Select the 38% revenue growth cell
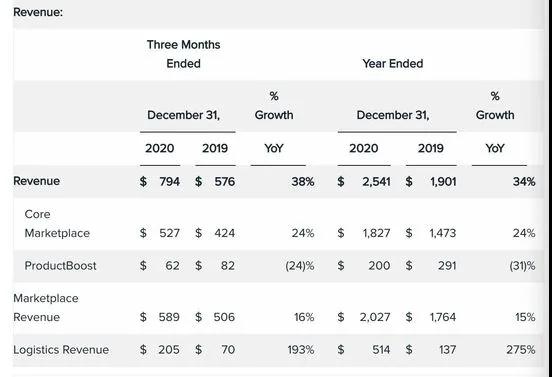The image size is (552, 377). click(303, 182)
